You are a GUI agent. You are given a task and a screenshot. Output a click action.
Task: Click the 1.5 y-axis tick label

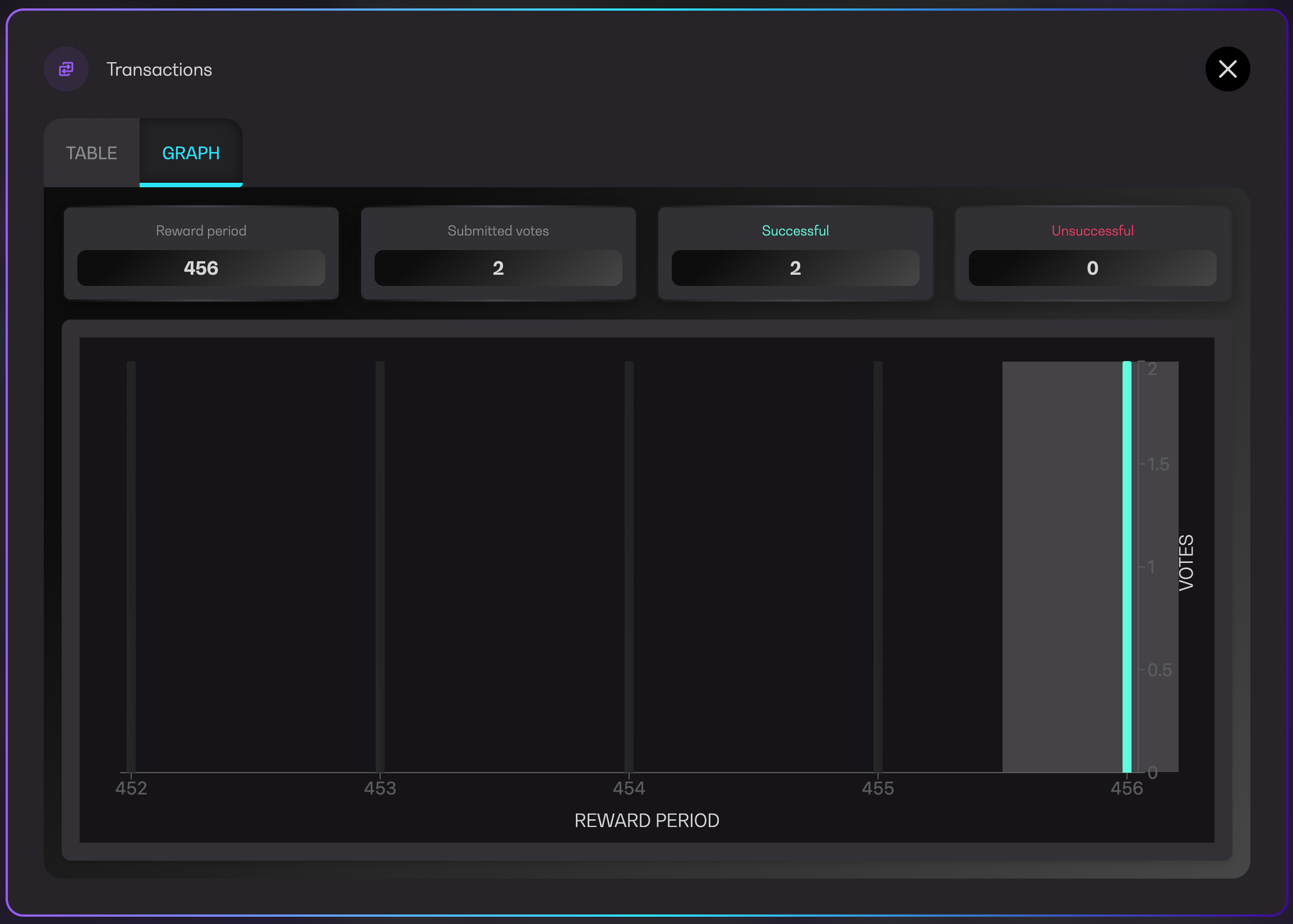tap(1158, 464)
